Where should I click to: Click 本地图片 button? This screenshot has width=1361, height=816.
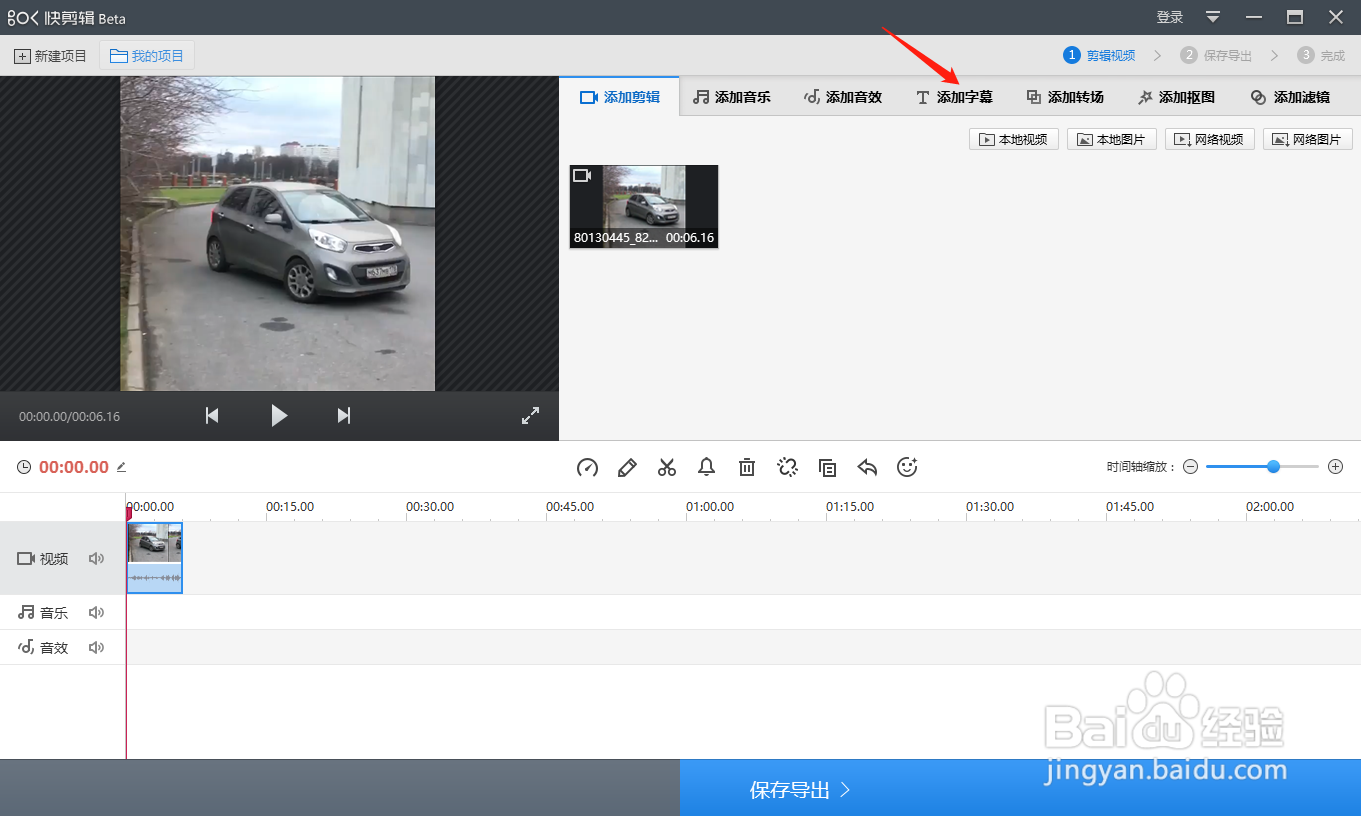pyautogui.click(x=1112, y=139)
